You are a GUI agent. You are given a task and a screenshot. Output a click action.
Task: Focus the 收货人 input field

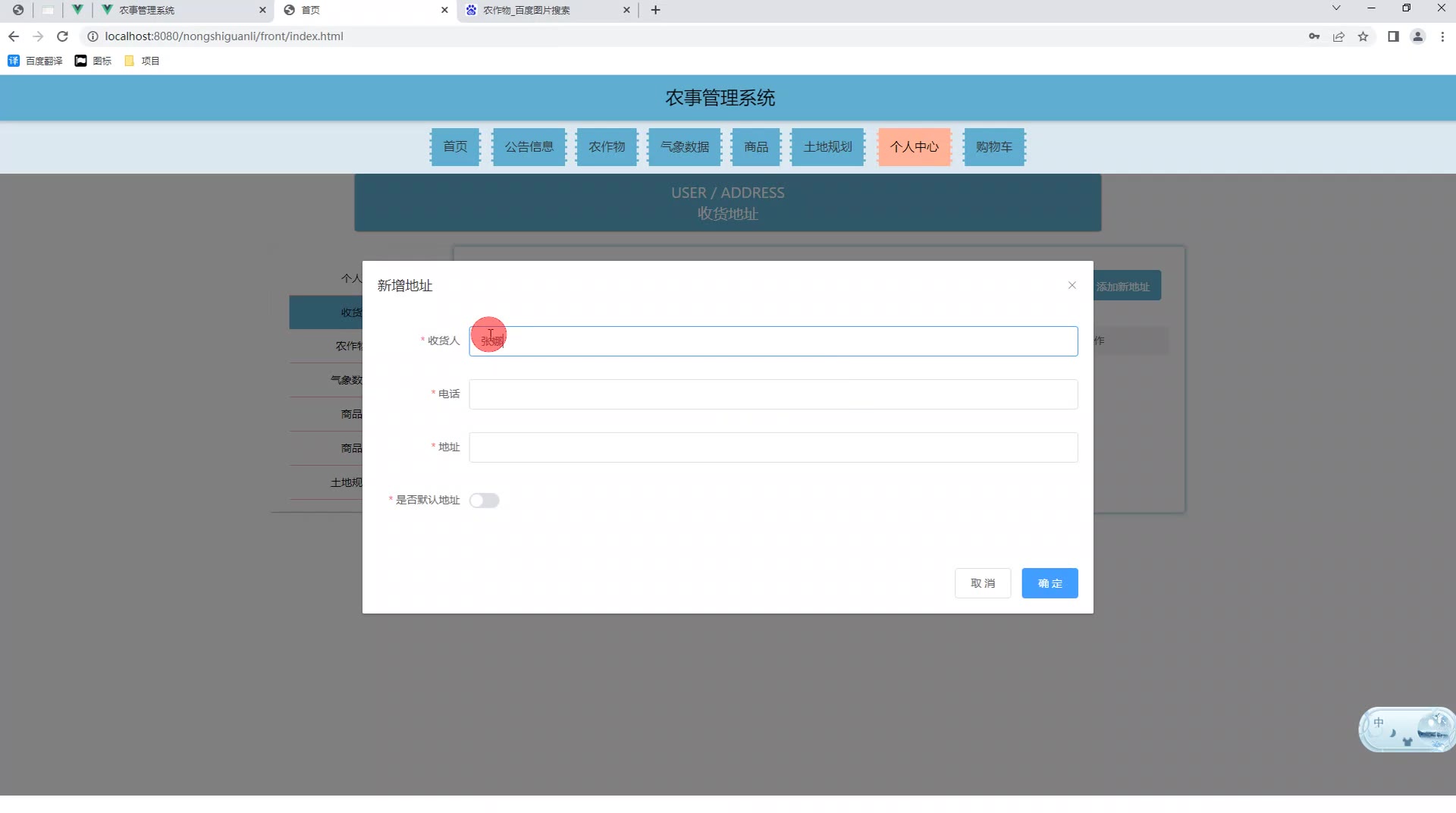(773, 341)
